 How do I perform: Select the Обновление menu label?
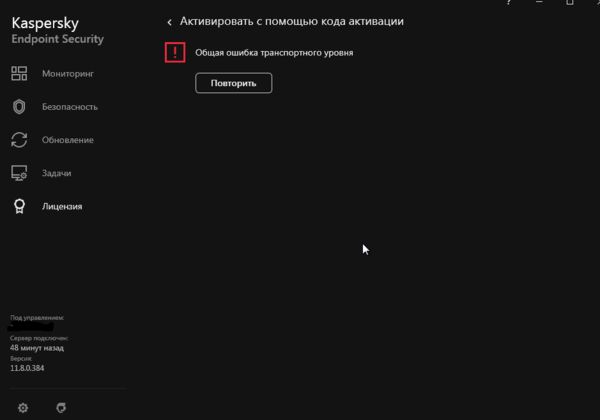(68, 140)
